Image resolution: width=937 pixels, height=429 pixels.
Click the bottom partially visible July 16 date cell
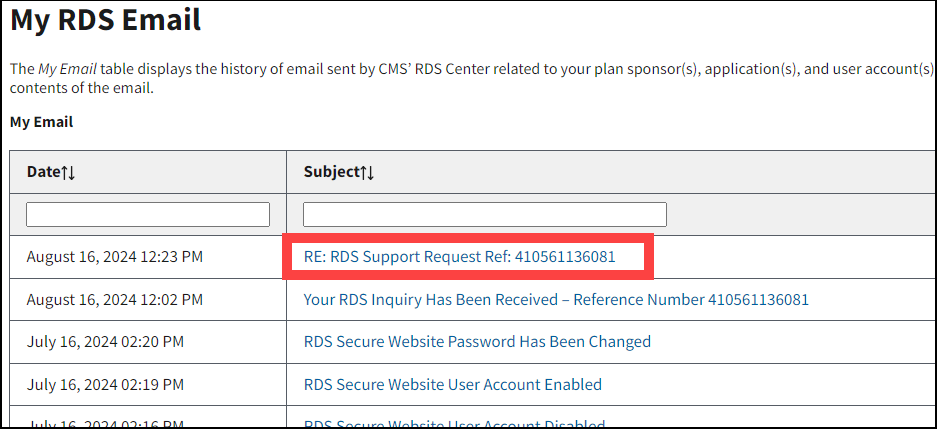pyautogui.click(x=105, y=424)
